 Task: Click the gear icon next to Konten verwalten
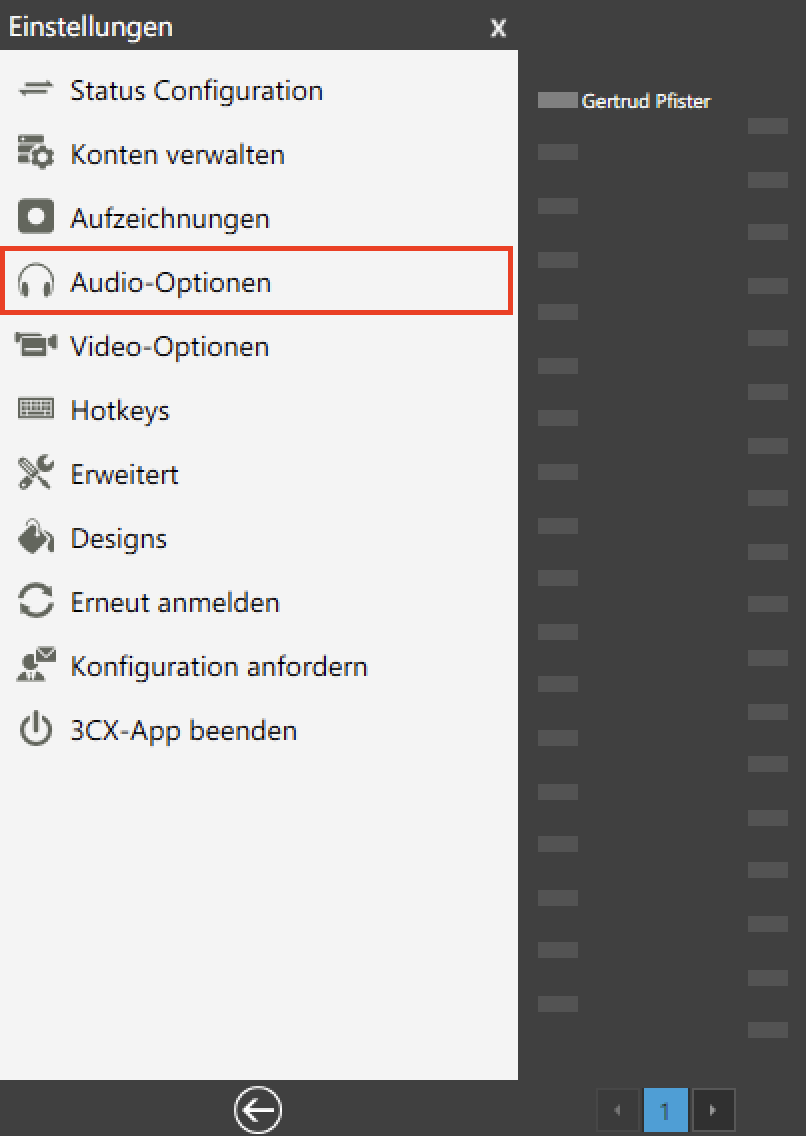(x=35, y=154)
